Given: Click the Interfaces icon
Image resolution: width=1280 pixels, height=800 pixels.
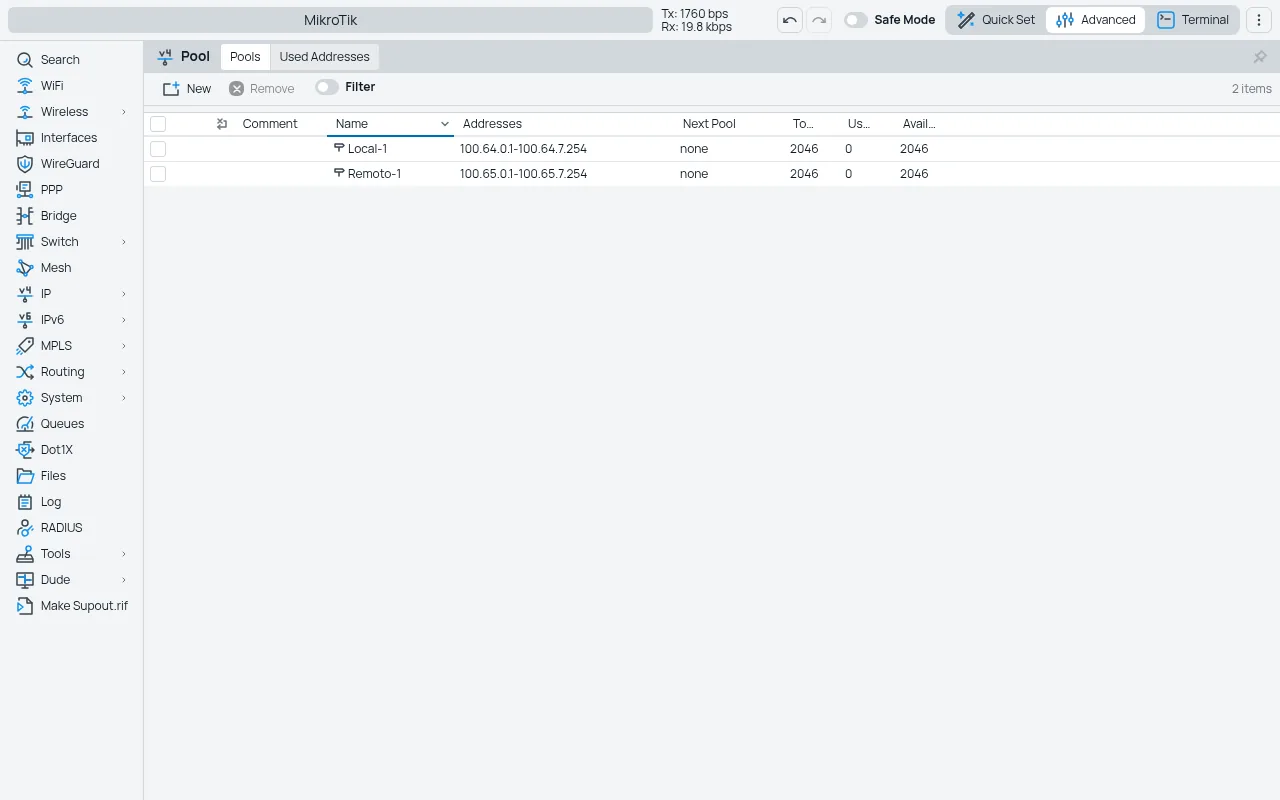Looking at the screenshot, I should pos(25,138).
